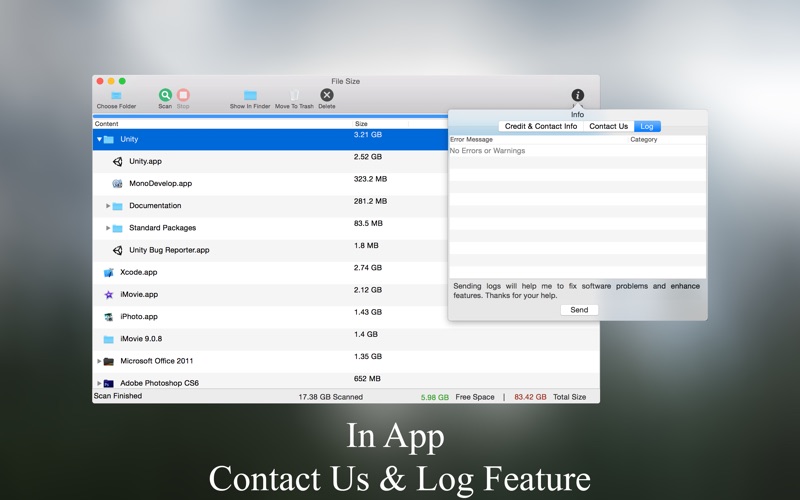The image size is (800, 500).
Task: Click the 3.21 GB size of Unity
Action: (368, 135)
